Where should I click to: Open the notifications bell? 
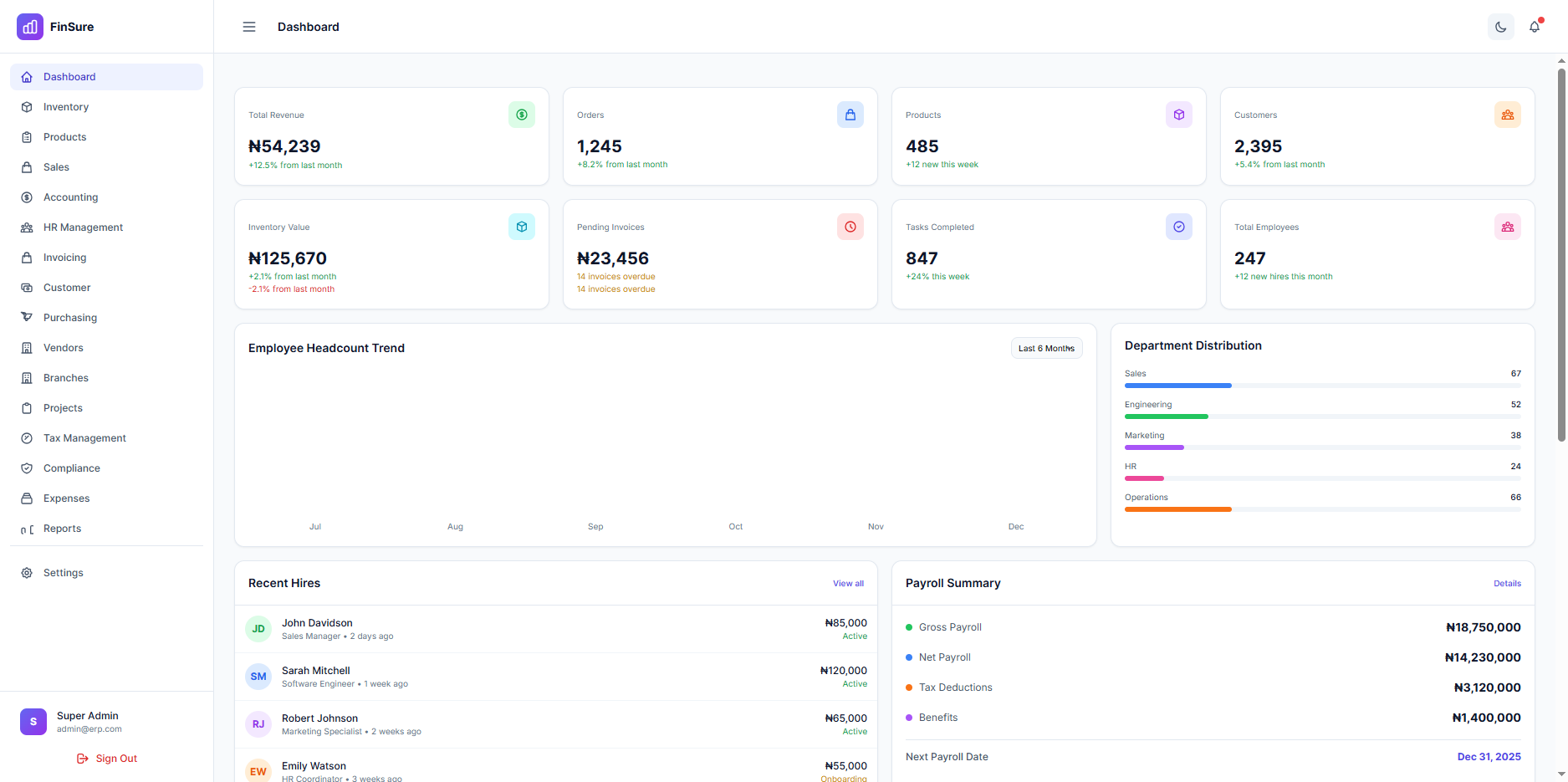click(x=1535, y=27)
